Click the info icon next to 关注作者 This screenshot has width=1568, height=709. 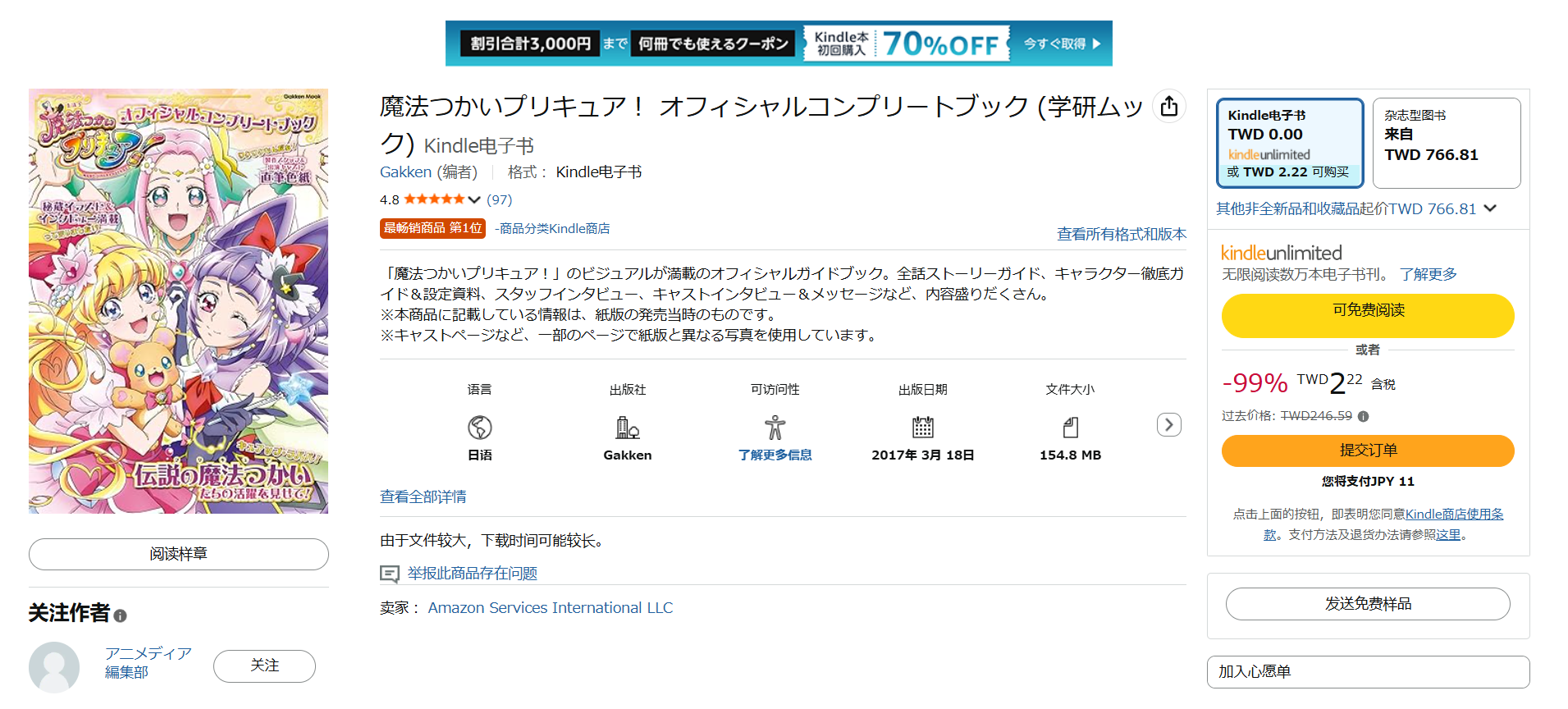121,615
